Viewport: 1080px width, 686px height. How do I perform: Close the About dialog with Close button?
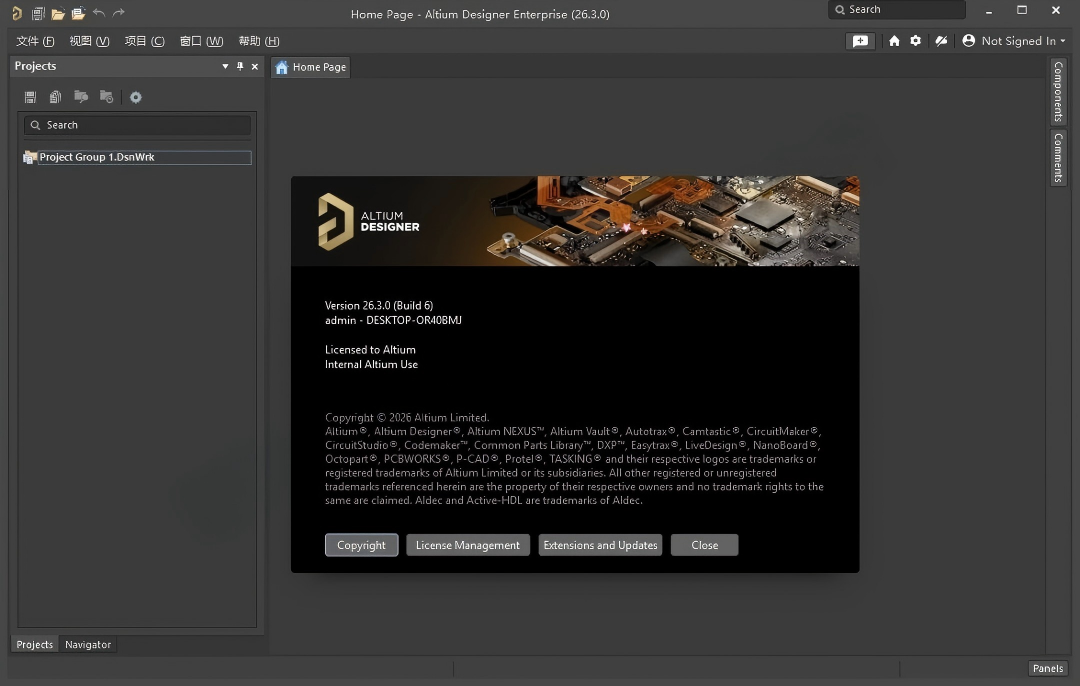click(x=705, y=545)
